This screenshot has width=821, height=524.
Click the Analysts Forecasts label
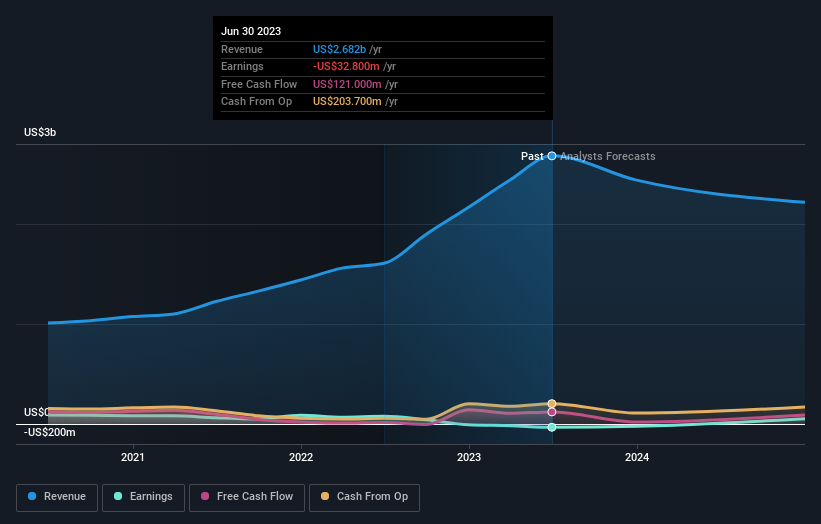coord(607,156)
